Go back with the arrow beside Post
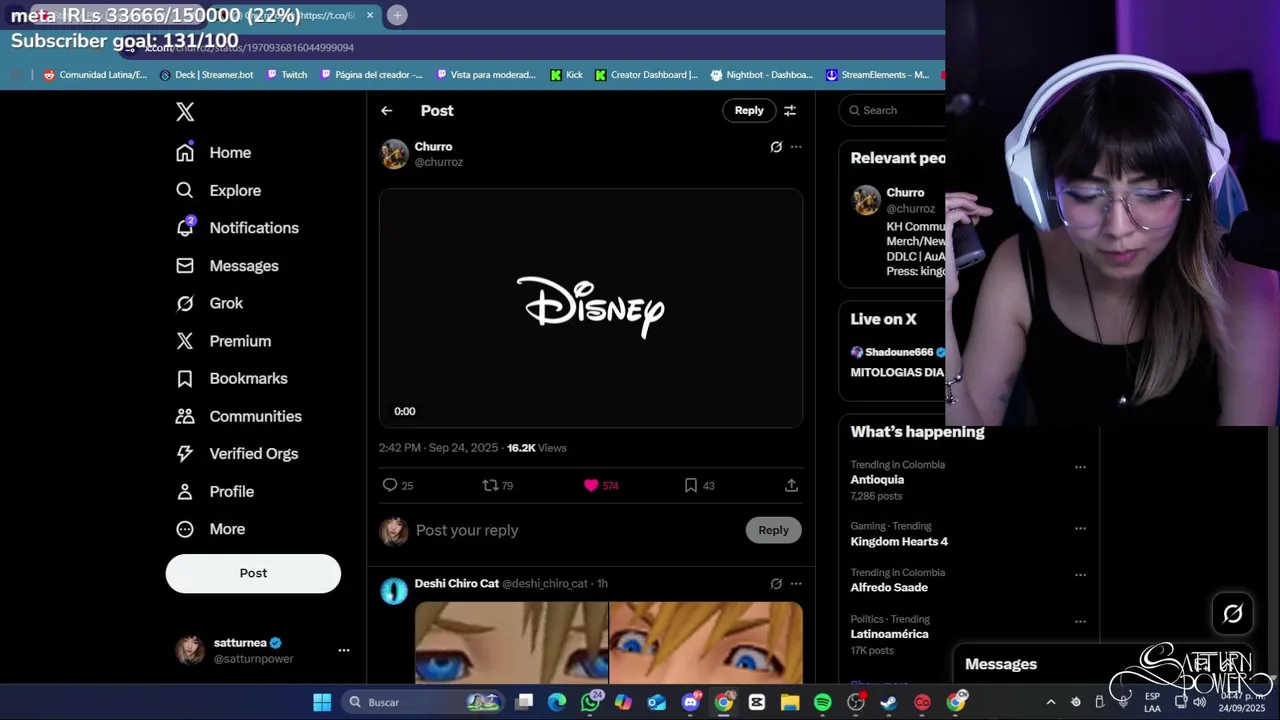The image size is (1280, 720). tap(387, 111)
